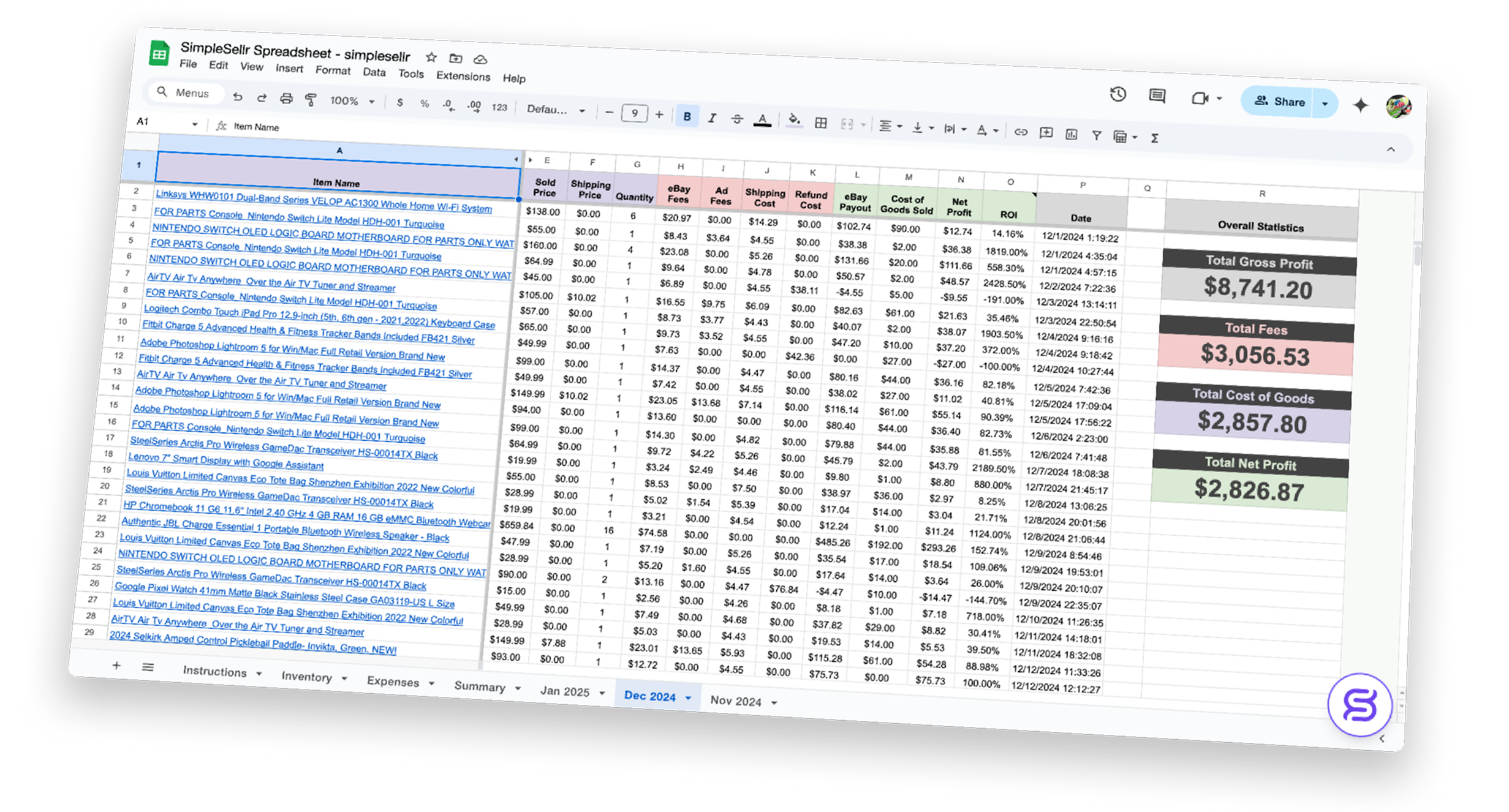Click the font size input box
1509x812 pixels.
click(634, 113)
